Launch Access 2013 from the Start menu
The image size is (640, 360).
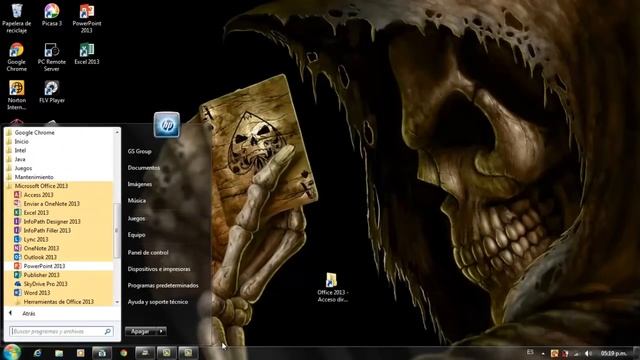click(38, 195)
